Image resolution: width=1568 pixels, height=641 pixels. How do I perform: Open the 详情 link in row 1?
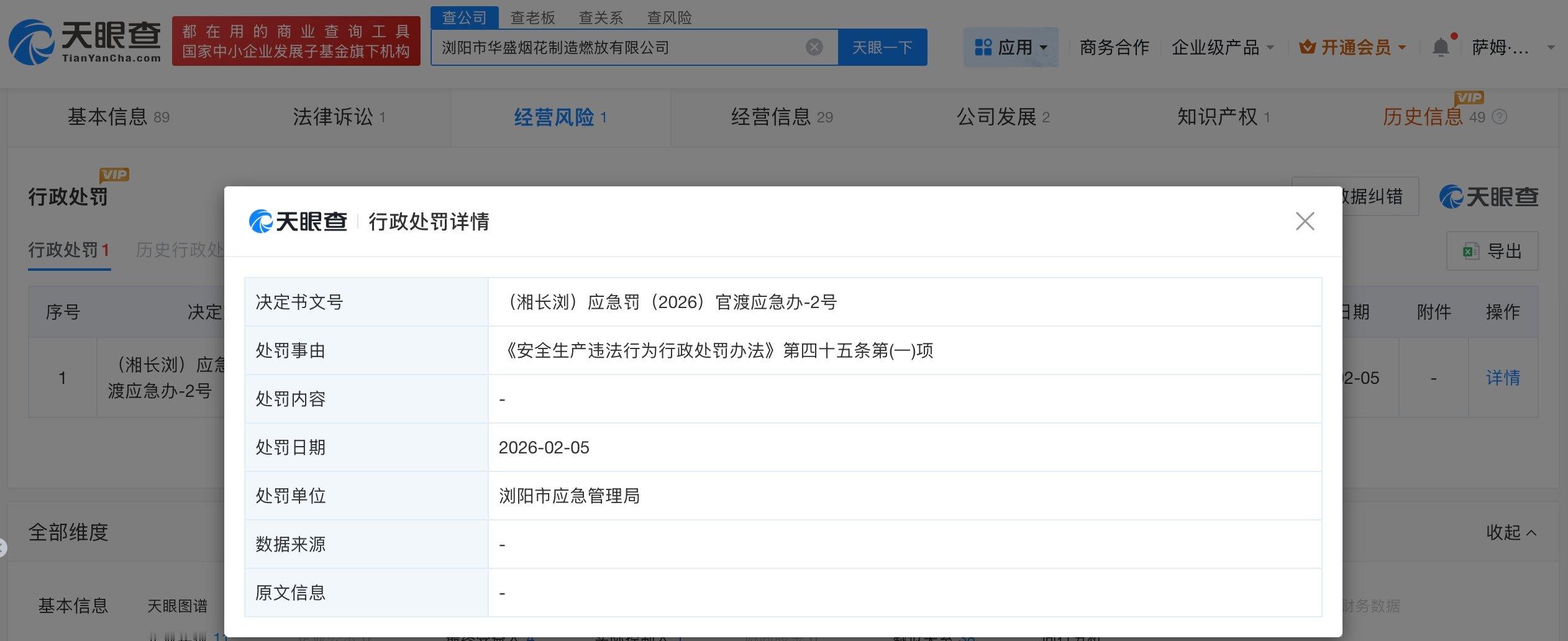click(x=1503, y=378)
